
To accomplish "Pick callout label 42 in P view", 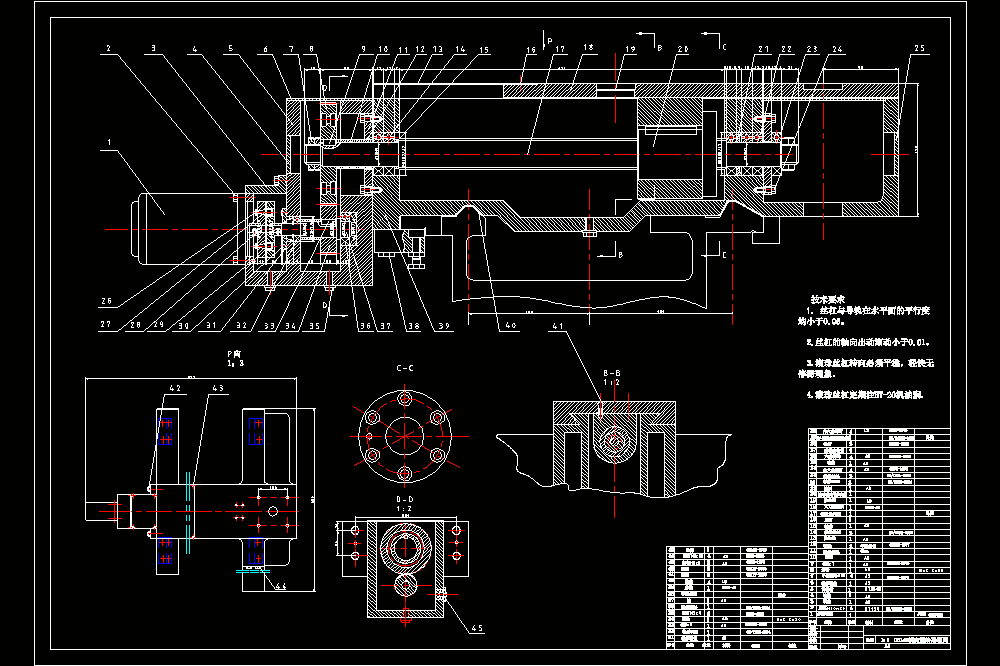I will point(175,388).
